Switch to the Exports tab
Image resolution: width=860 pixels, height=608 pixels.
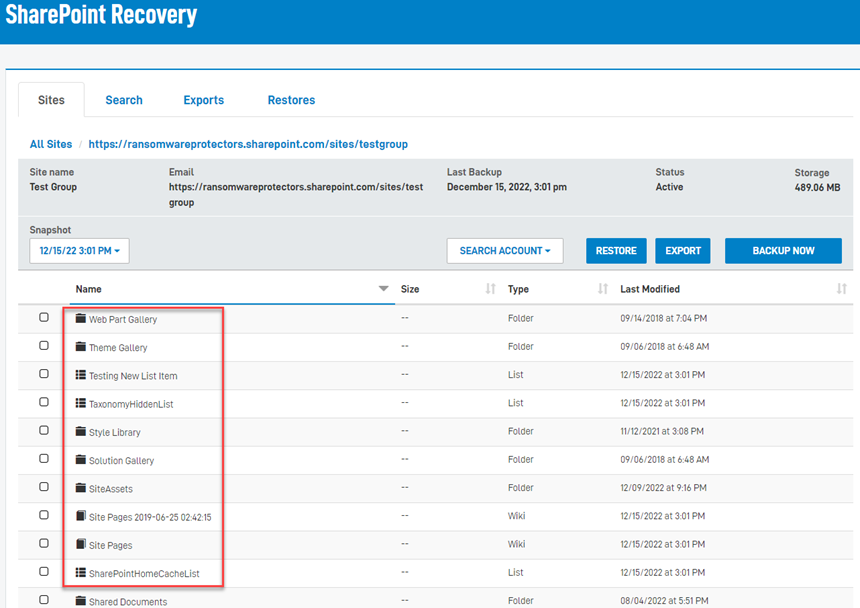(x=203, y=100)
